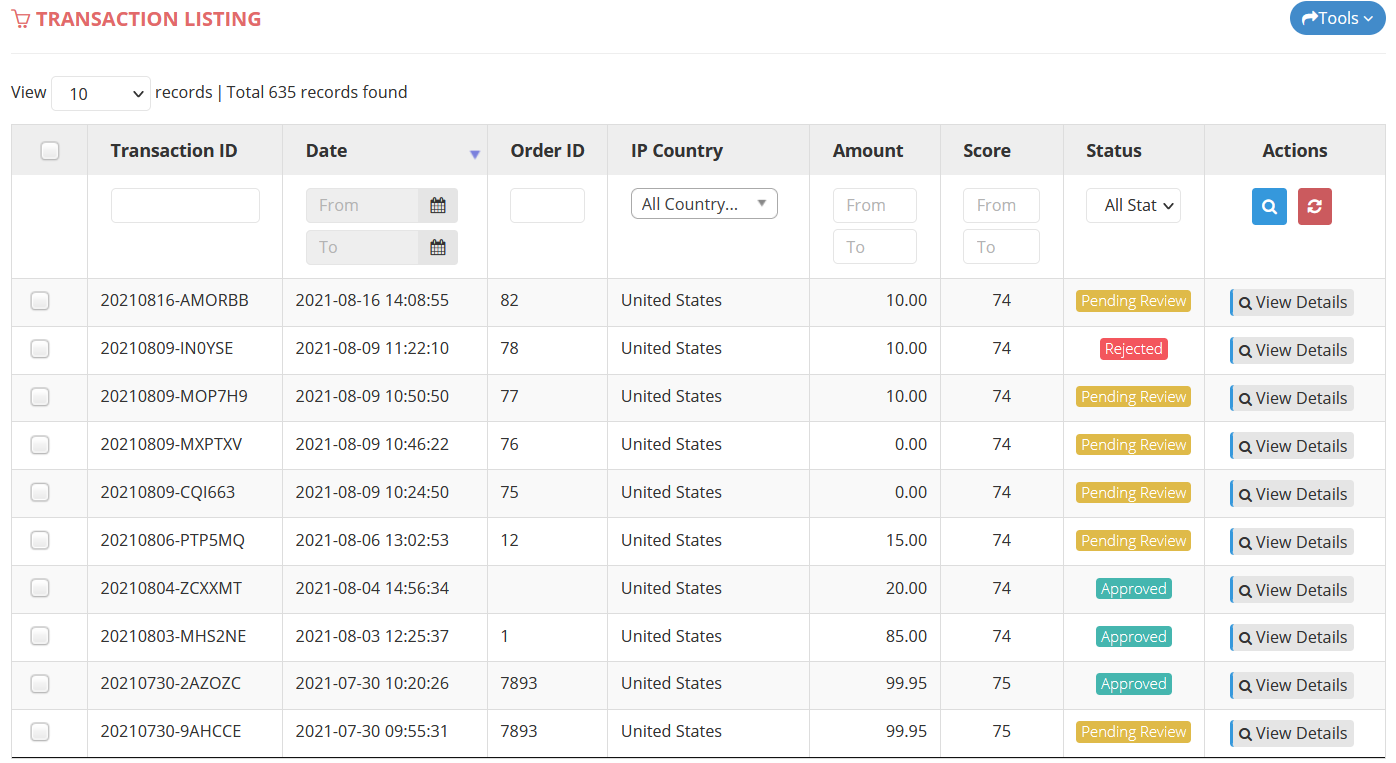Click the Amount From filter field

click(x=875, y=205)
